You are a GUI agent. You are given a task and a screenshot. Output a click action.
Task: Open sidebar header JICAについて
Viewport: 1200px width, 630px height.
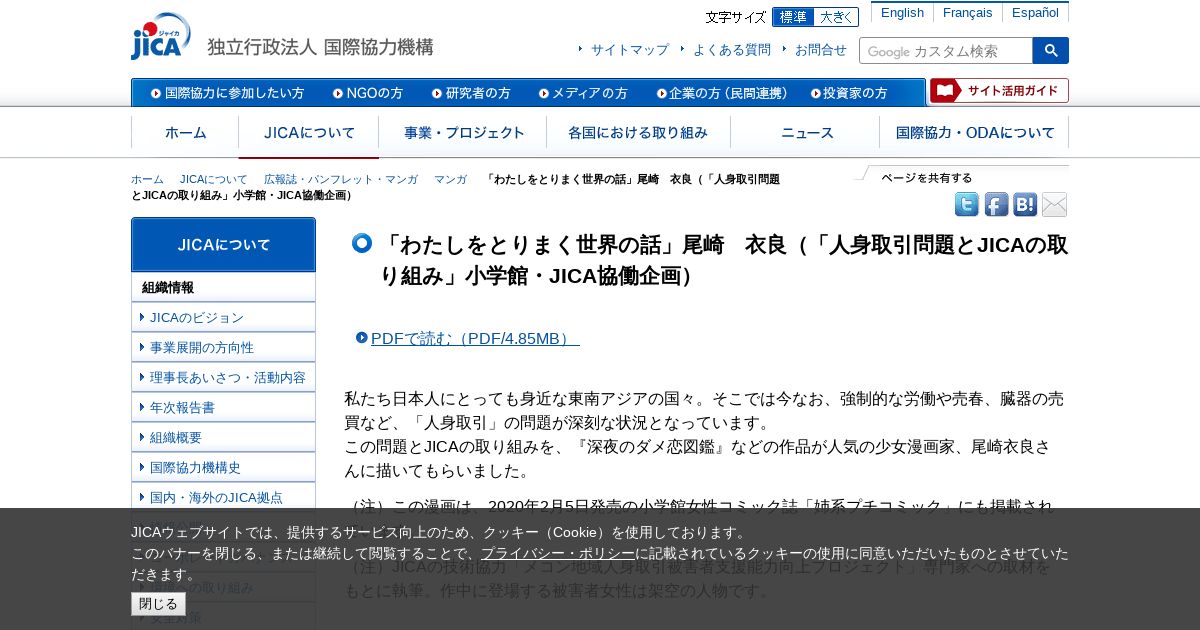223,245
